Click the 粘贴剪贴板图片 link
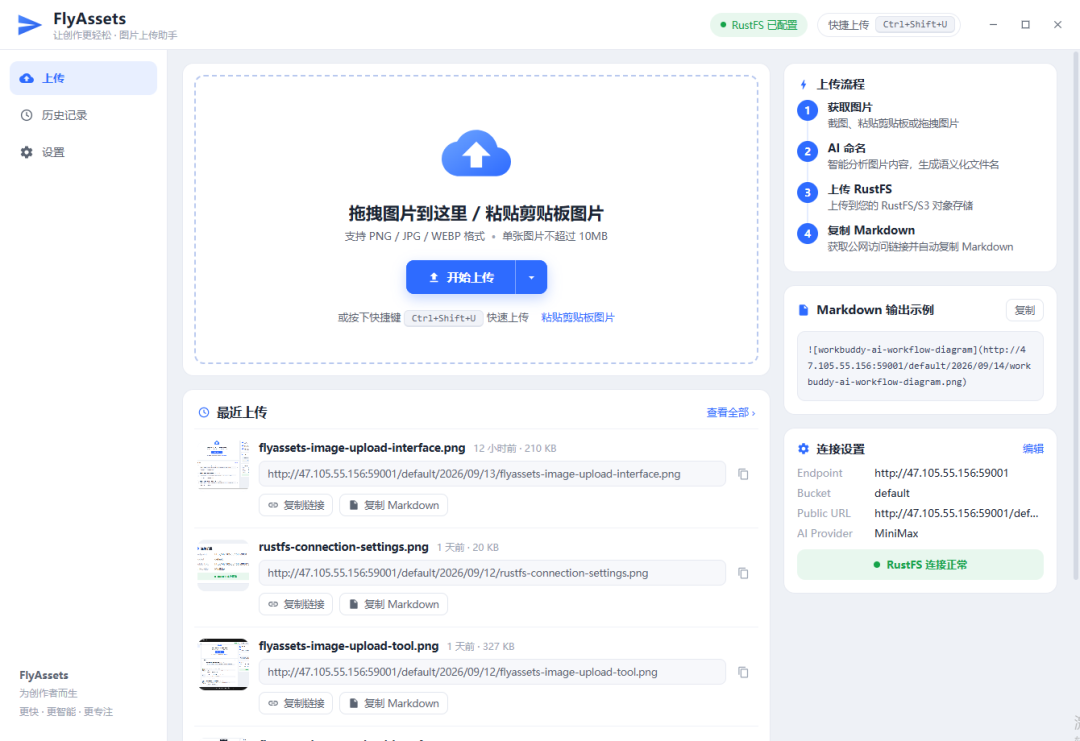The image size is (1080, 741). coord(577,317)
